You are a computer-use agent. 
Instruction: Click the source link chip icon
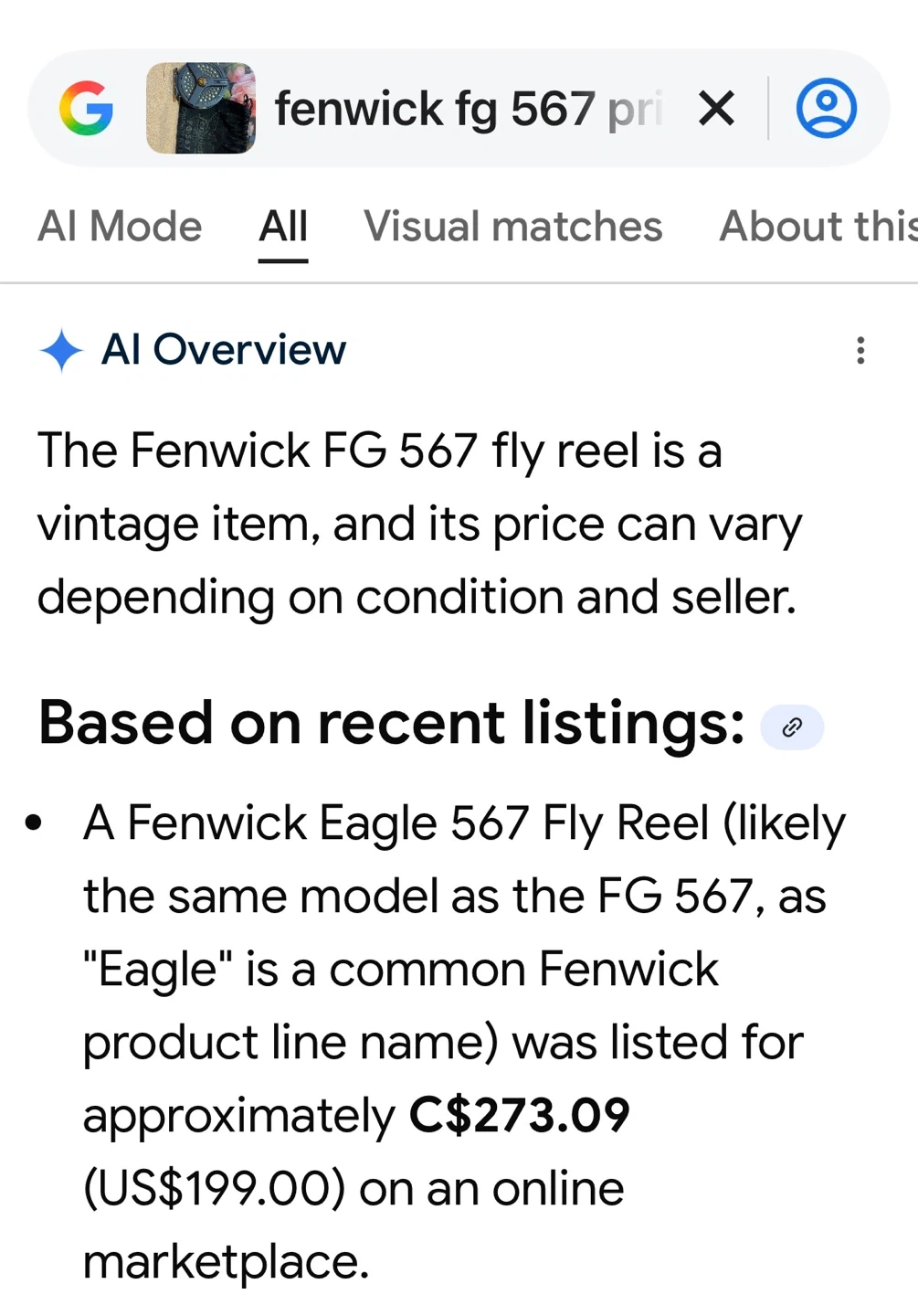pyautogui.click(x=792, y=727)
